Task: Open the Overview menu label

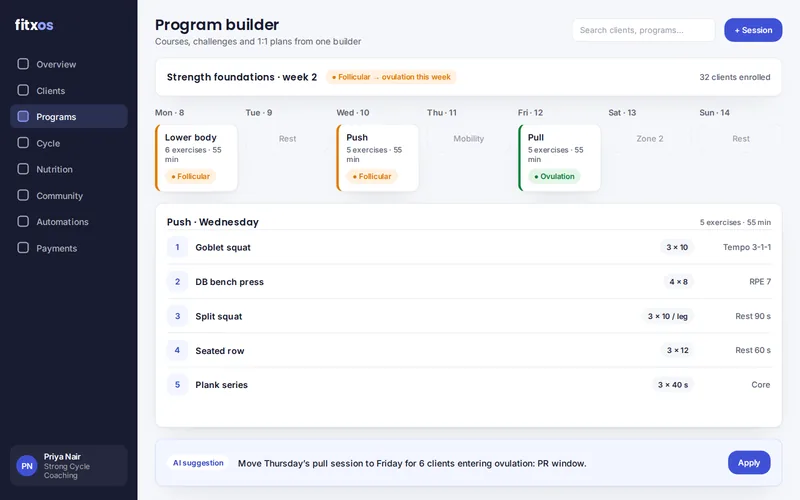Action: click(x=56, y=64)
